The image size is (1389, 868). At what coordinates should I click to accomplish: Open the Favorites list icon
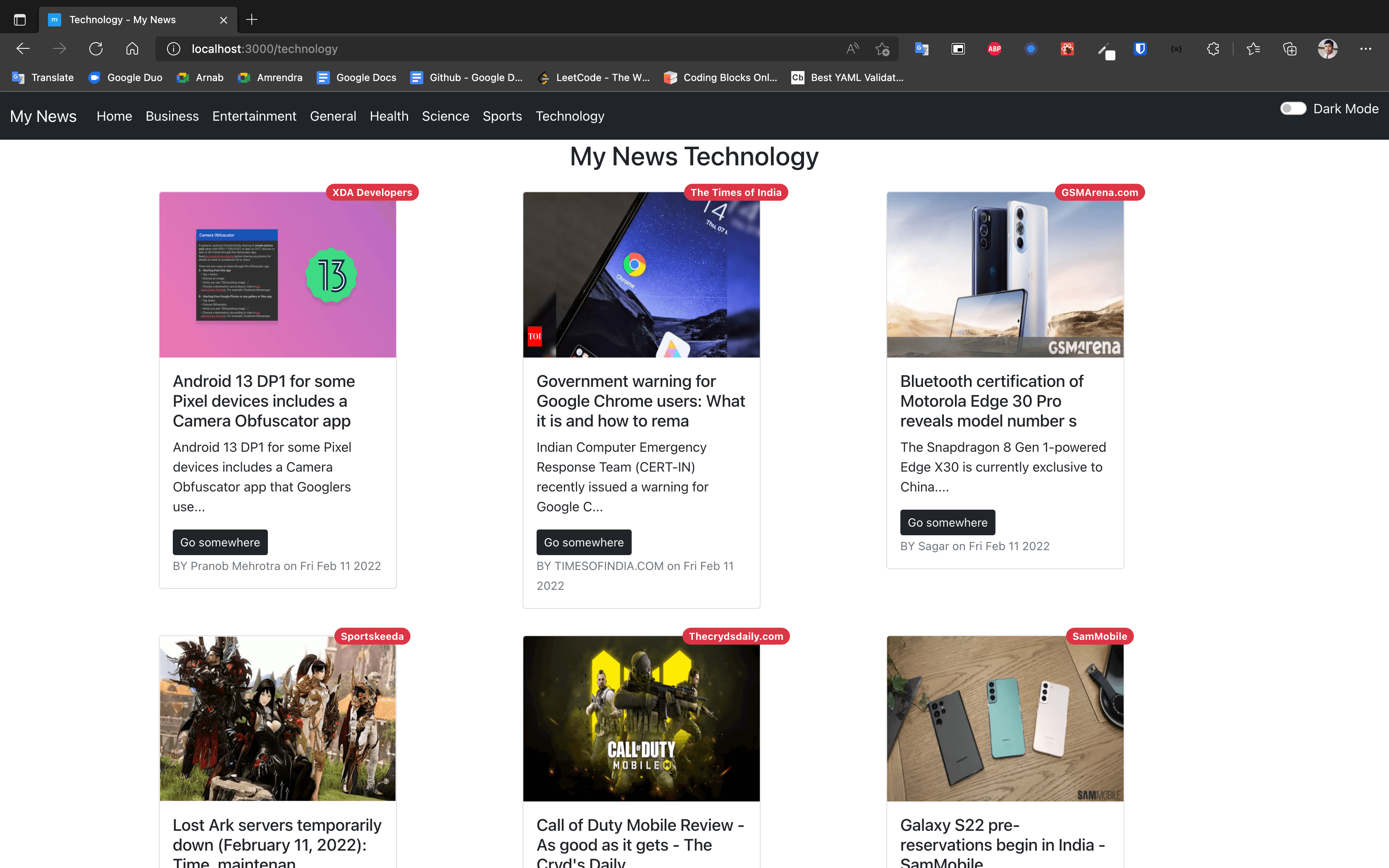[1253, 49]
